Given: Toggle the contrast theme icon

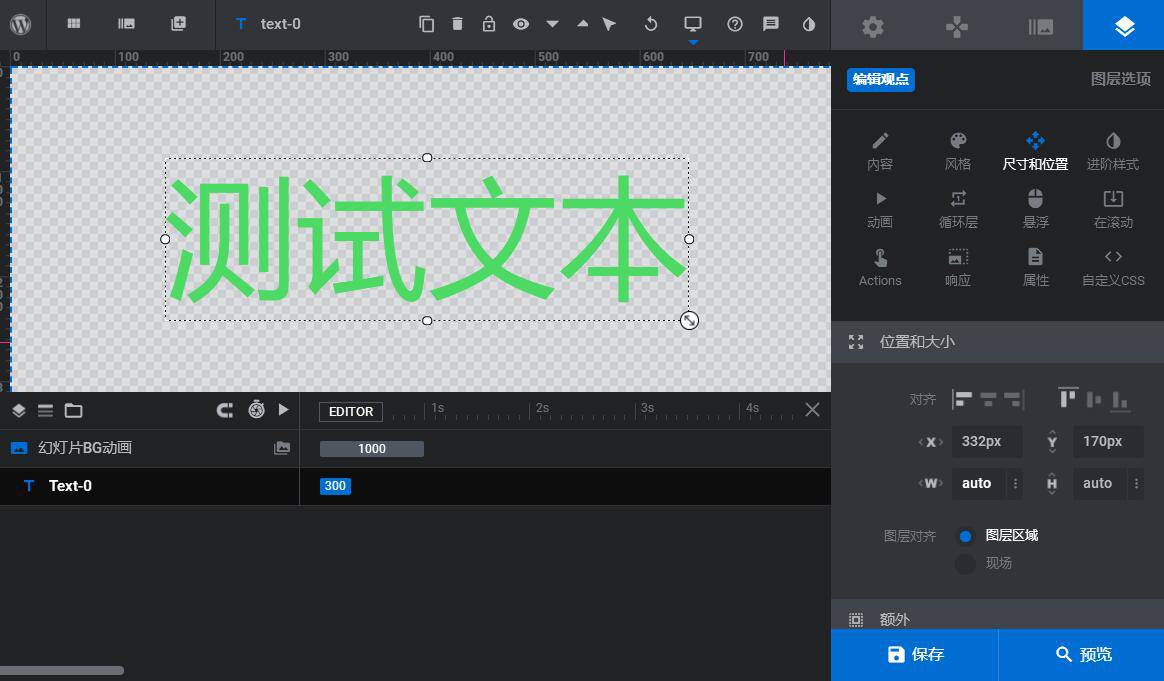Looking at the screenshot, I should (809, 24).
